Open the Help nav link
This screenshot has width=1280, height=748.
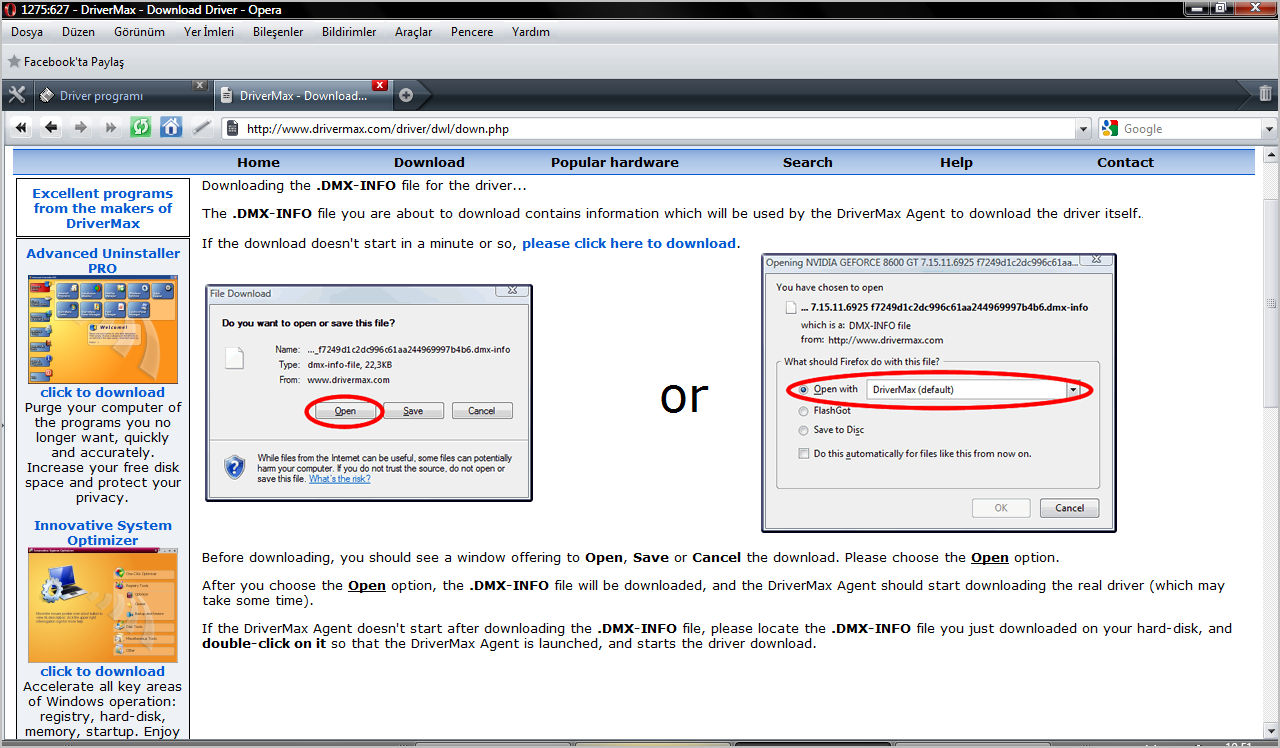click(x=956, y=162)
